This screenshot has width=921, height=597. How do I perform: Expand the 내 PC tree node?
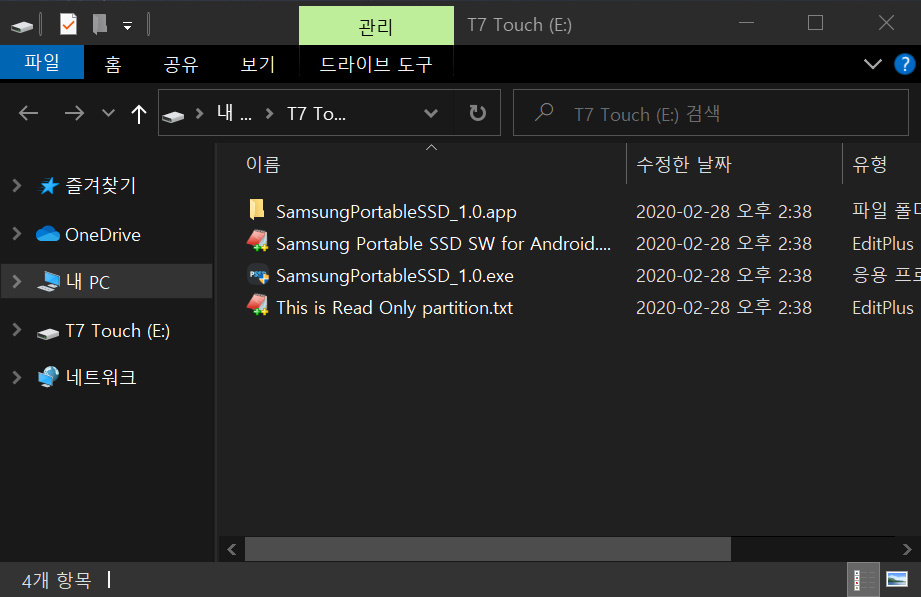pyautogui.click(x=16, y=281)
